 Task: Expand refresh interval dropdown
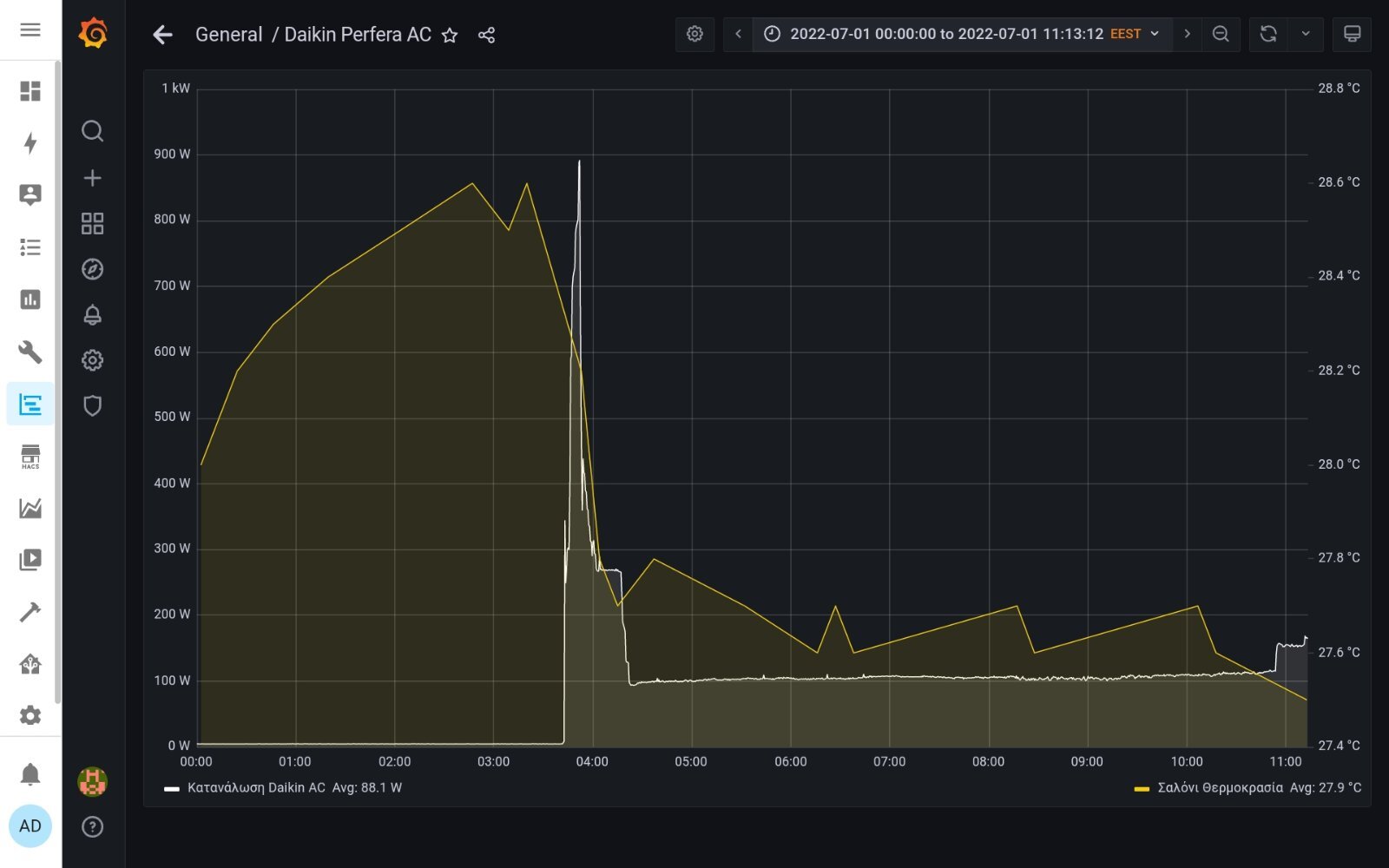[1306, 34]
